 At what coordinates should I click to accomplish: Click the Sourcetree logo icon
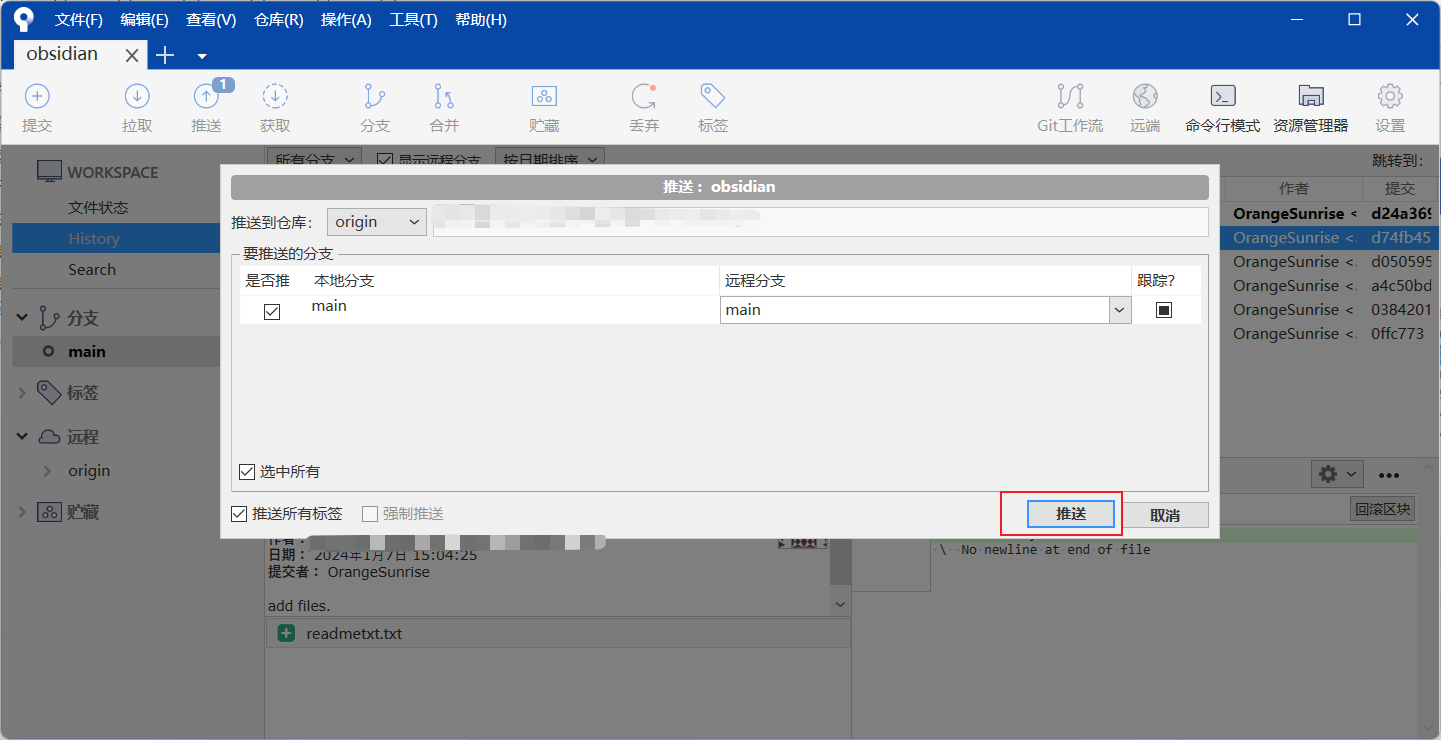[24, 19]
